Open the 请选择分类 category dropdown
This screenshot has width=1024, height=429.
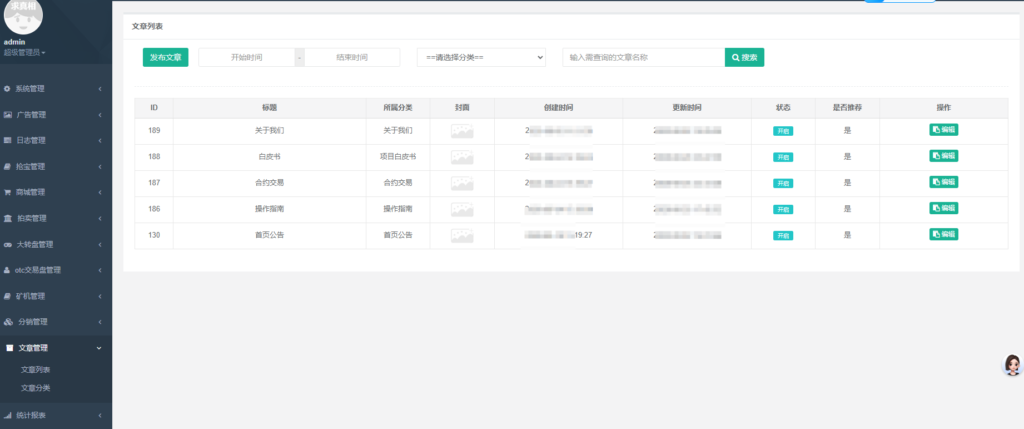[481, 58]
